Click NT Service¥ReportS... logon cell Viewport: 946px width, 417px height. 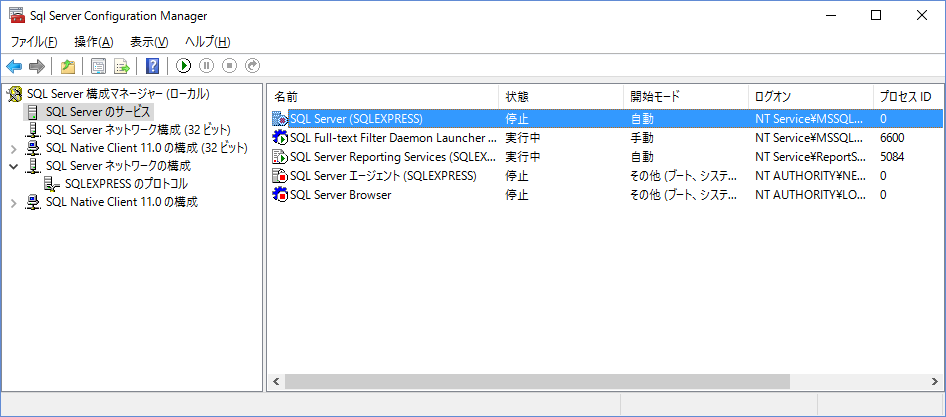pyautogui.click(x=810, y=157)
